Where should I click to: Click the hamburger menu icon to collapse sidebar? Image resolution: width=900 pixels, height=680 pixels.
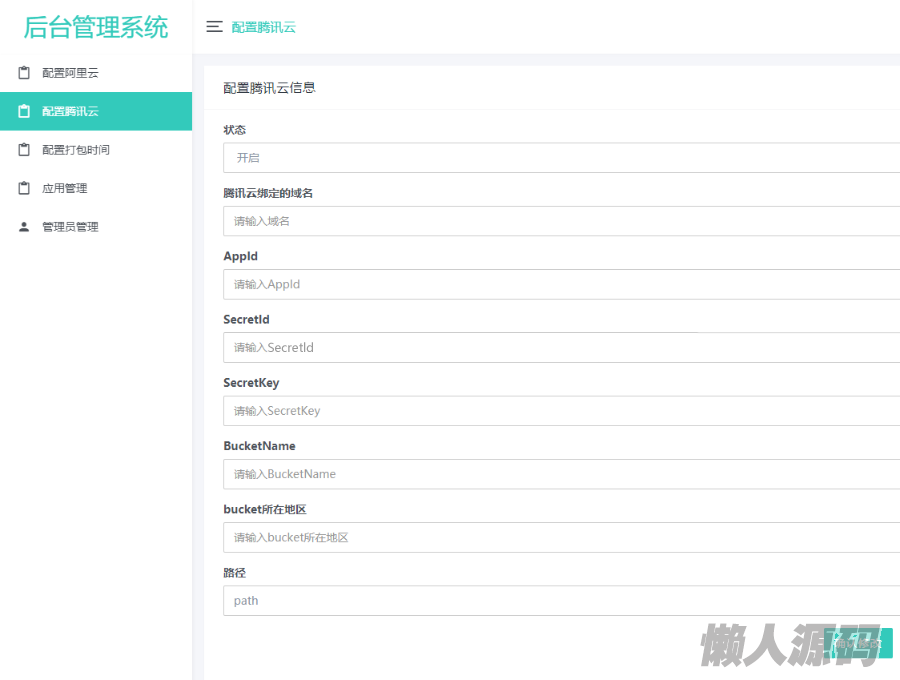(214, 27)
